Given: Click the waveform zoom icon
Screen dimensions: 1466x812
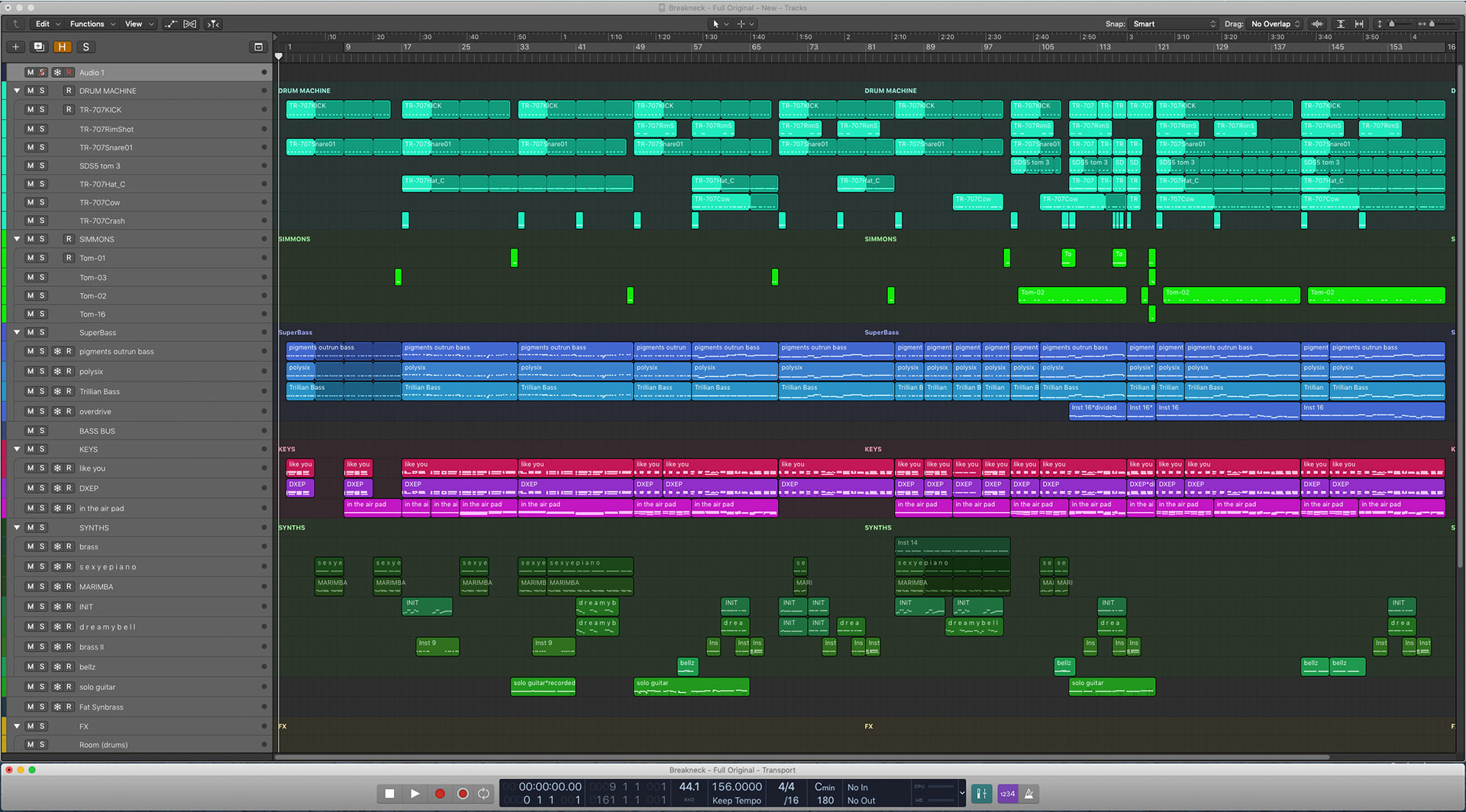Looking at the screenshot, I should 1317,24.
